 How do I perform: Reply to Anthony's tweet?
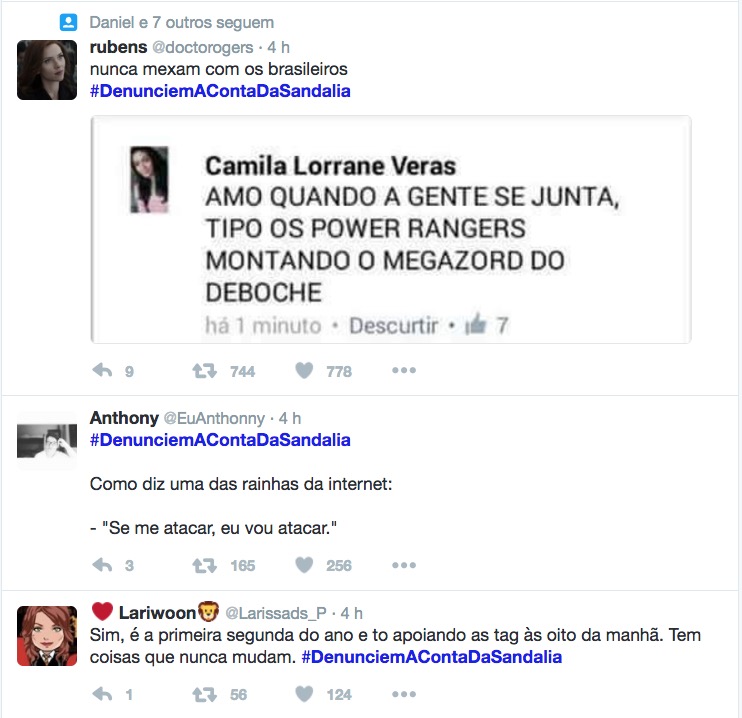tap(102, 565)
